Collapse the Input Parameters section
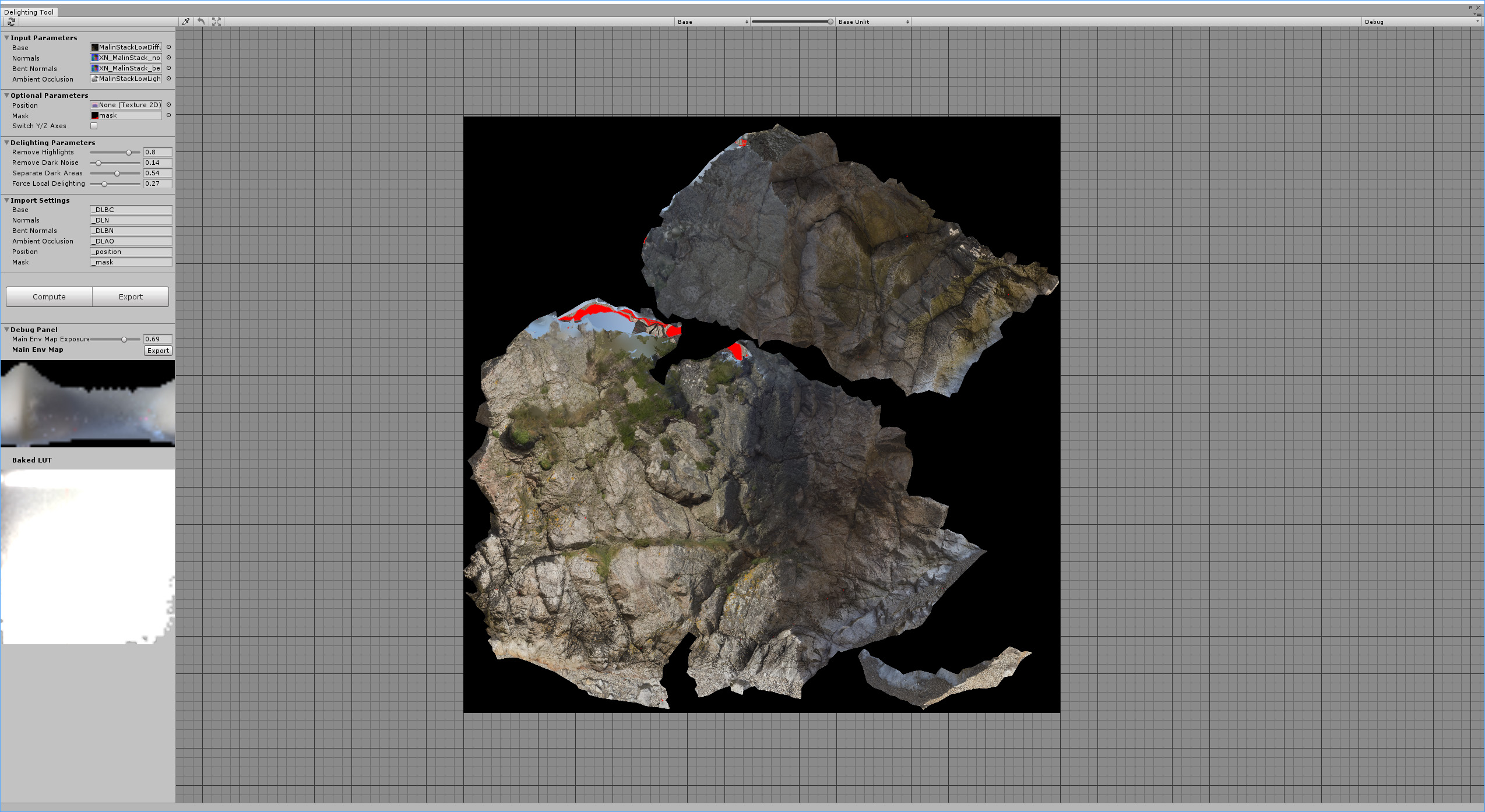Image resolution: width=1485 pixels, height=812 pixels. click(x=6, y=38)
